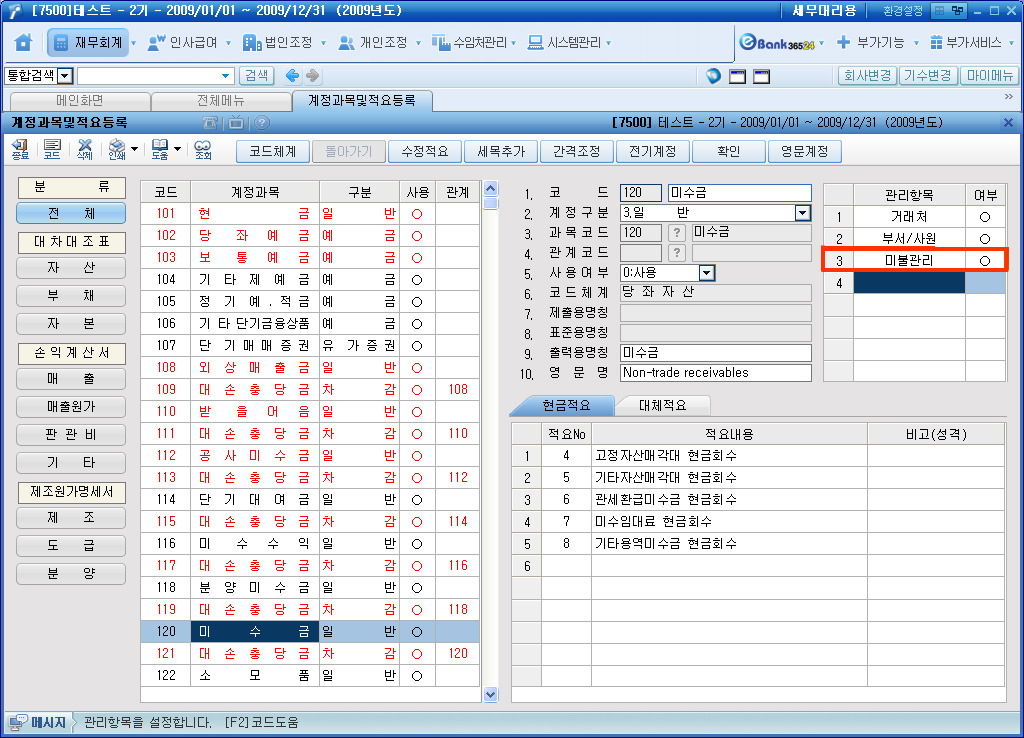Click the 회사변경 button
The height and width of the screenshot is (738, 1024).
point(867,76)
